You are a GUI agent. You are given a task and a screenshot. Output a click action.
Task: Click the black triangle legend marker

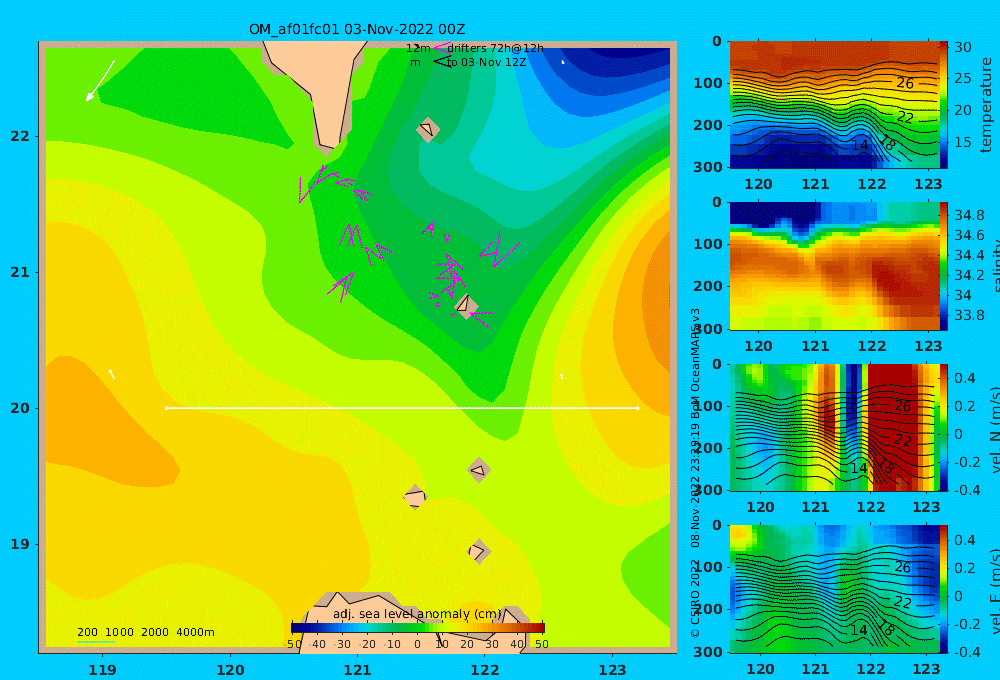tap(442, 62)
